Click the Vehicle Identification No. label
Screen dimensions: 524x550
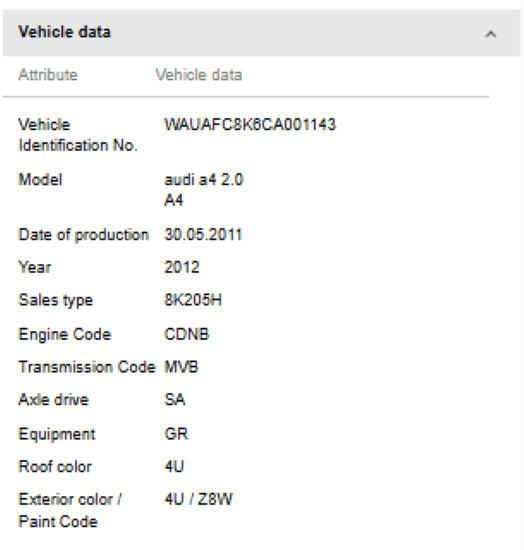[78, 135]
